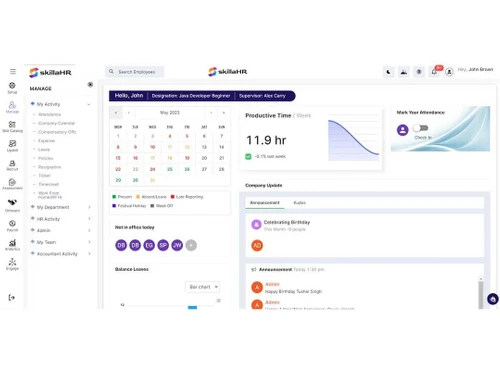
Task: Open the Recruit sidebar icon
Action: pos(12,163)
